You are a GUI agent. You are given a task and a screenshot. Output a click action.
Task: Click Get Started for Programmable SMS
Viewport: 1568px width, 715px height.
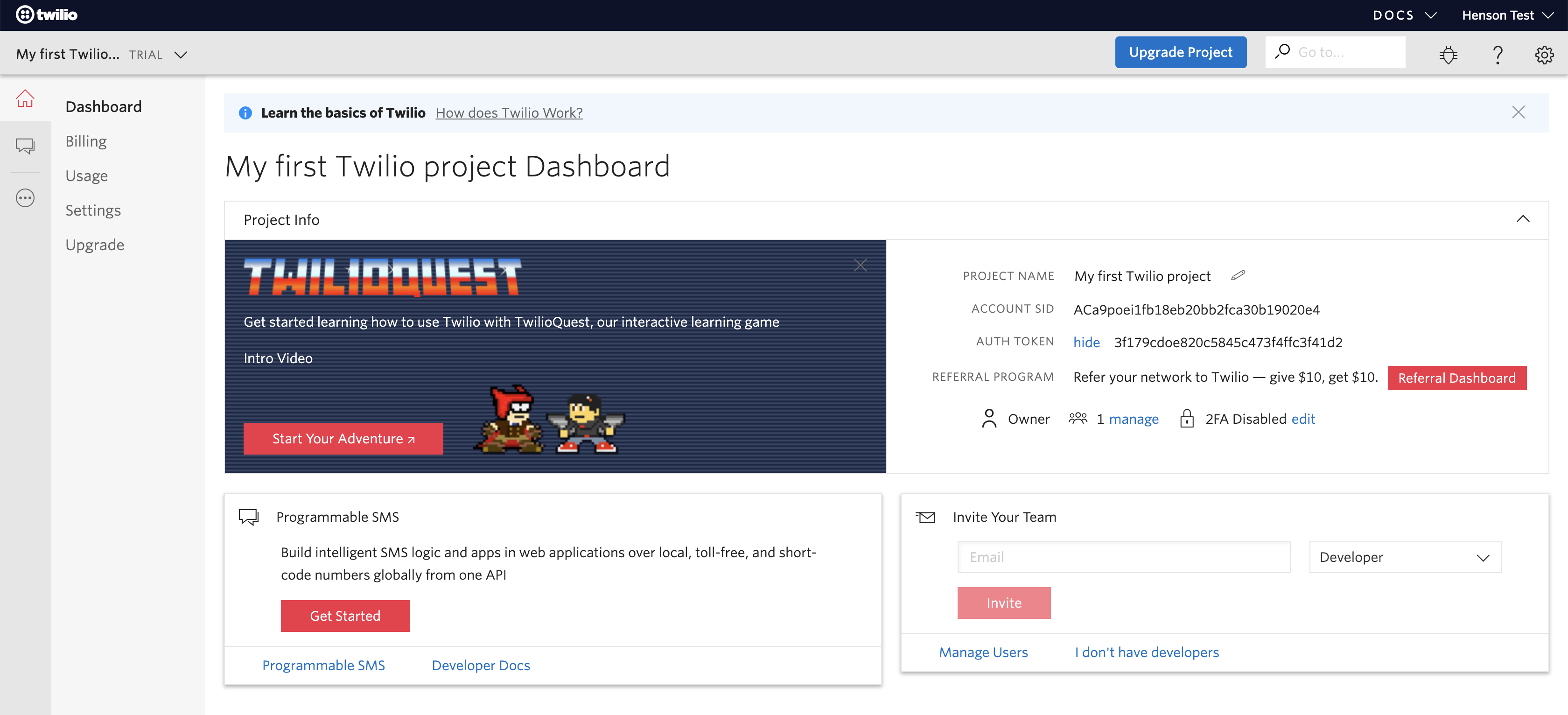(x=345, y=615)
